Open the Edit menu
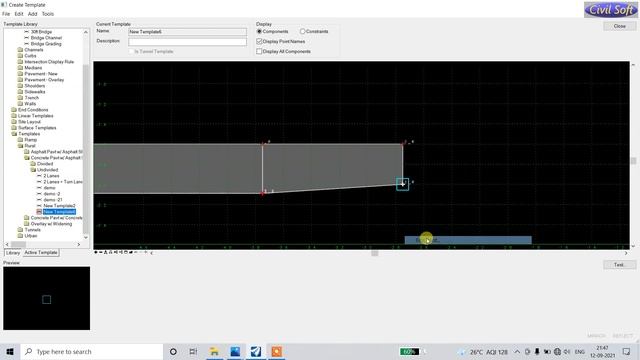 19,14
